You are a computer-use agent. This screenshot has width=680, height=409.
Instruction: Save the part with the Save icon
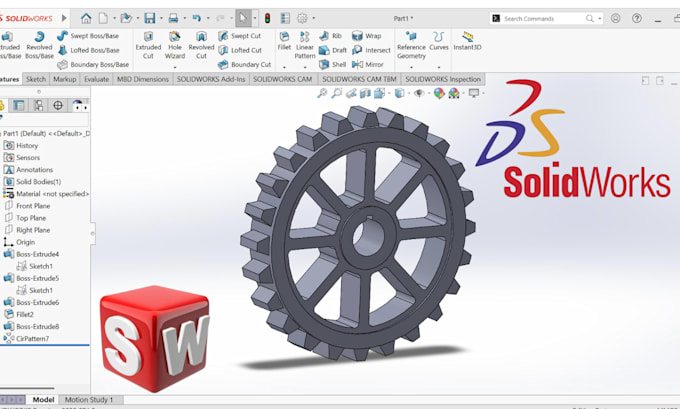(x=150, y=18)
